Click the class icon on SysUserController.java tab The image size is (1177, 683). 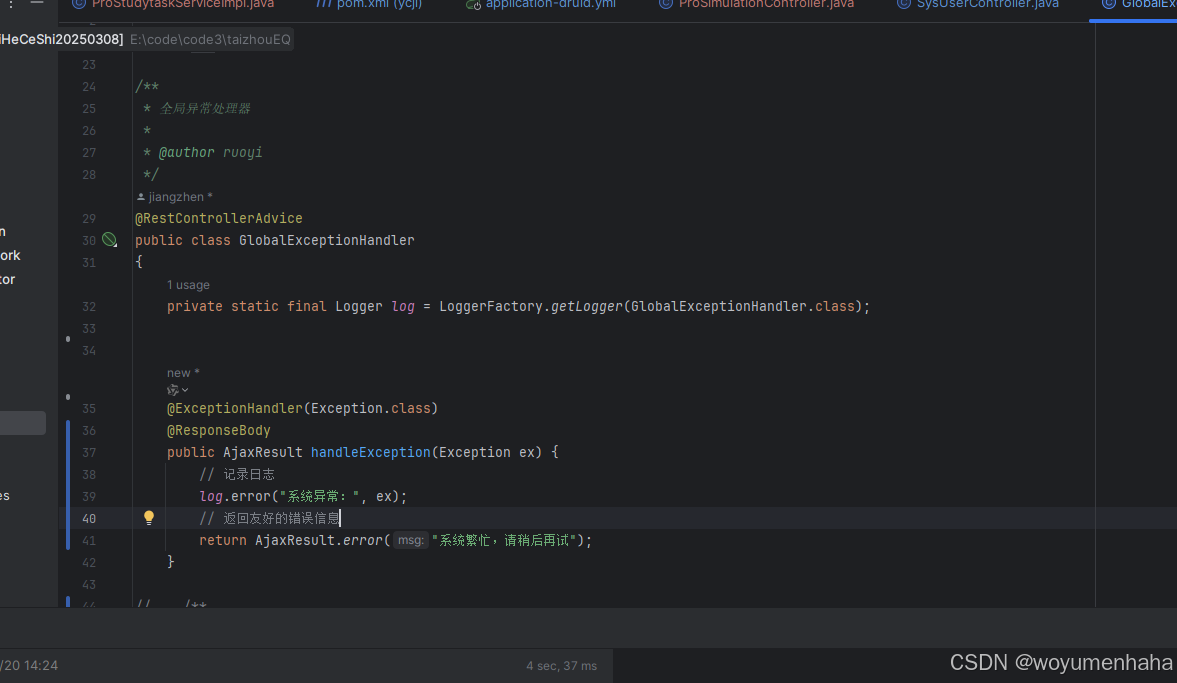(x=904, y=5)
